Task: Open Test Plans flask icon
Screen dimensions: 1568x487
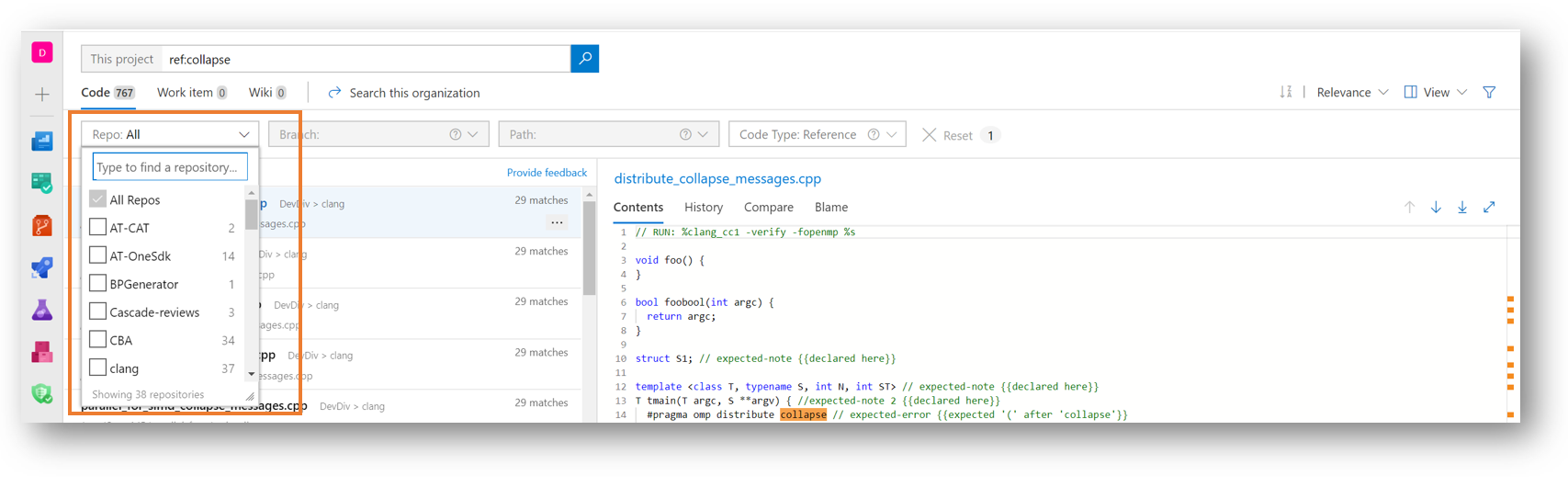Action: (x=42, y=311)
